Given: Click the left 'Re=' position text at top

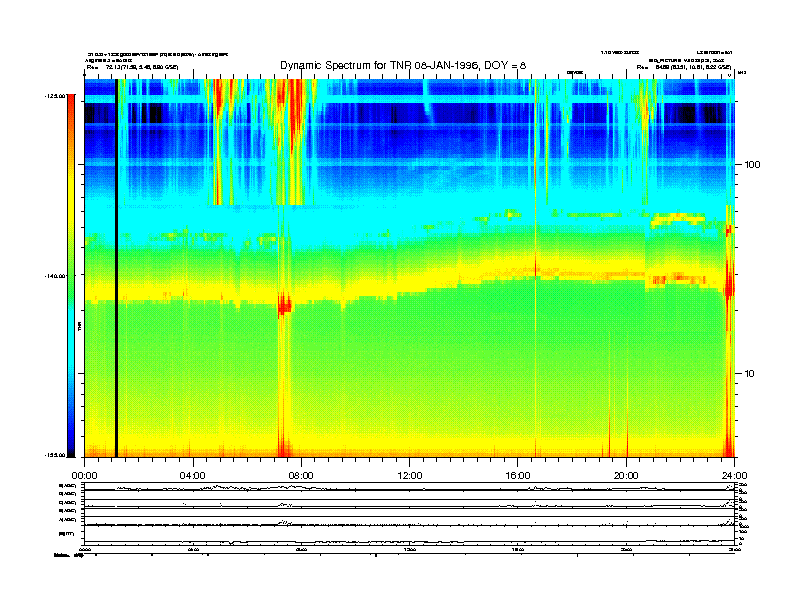Looking at the screenshot, I should click(x=132, y=67).
